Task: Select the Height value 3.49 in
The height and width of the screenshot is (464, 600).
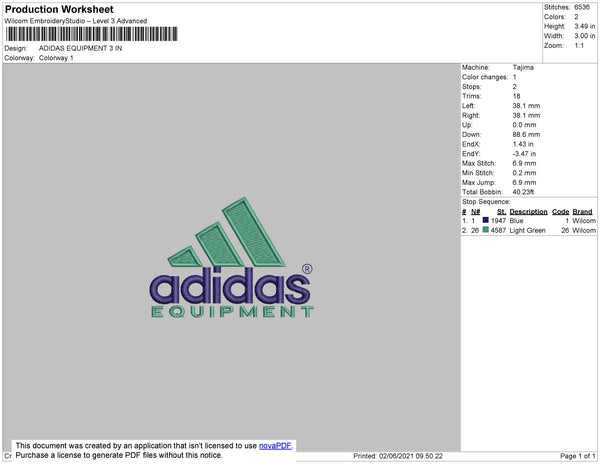Action: (584, 26)
